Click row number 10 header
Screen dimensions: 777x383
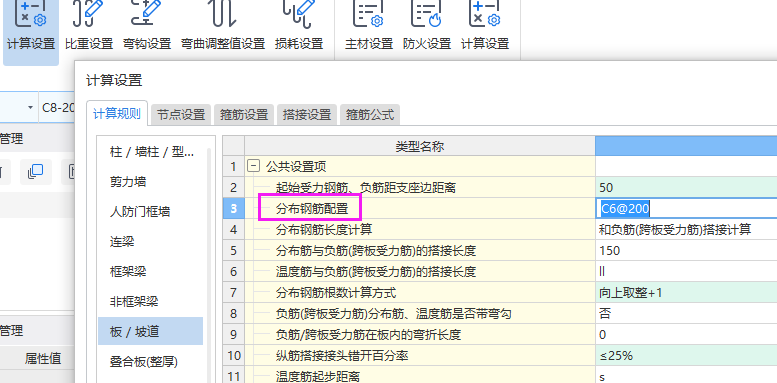233,356
